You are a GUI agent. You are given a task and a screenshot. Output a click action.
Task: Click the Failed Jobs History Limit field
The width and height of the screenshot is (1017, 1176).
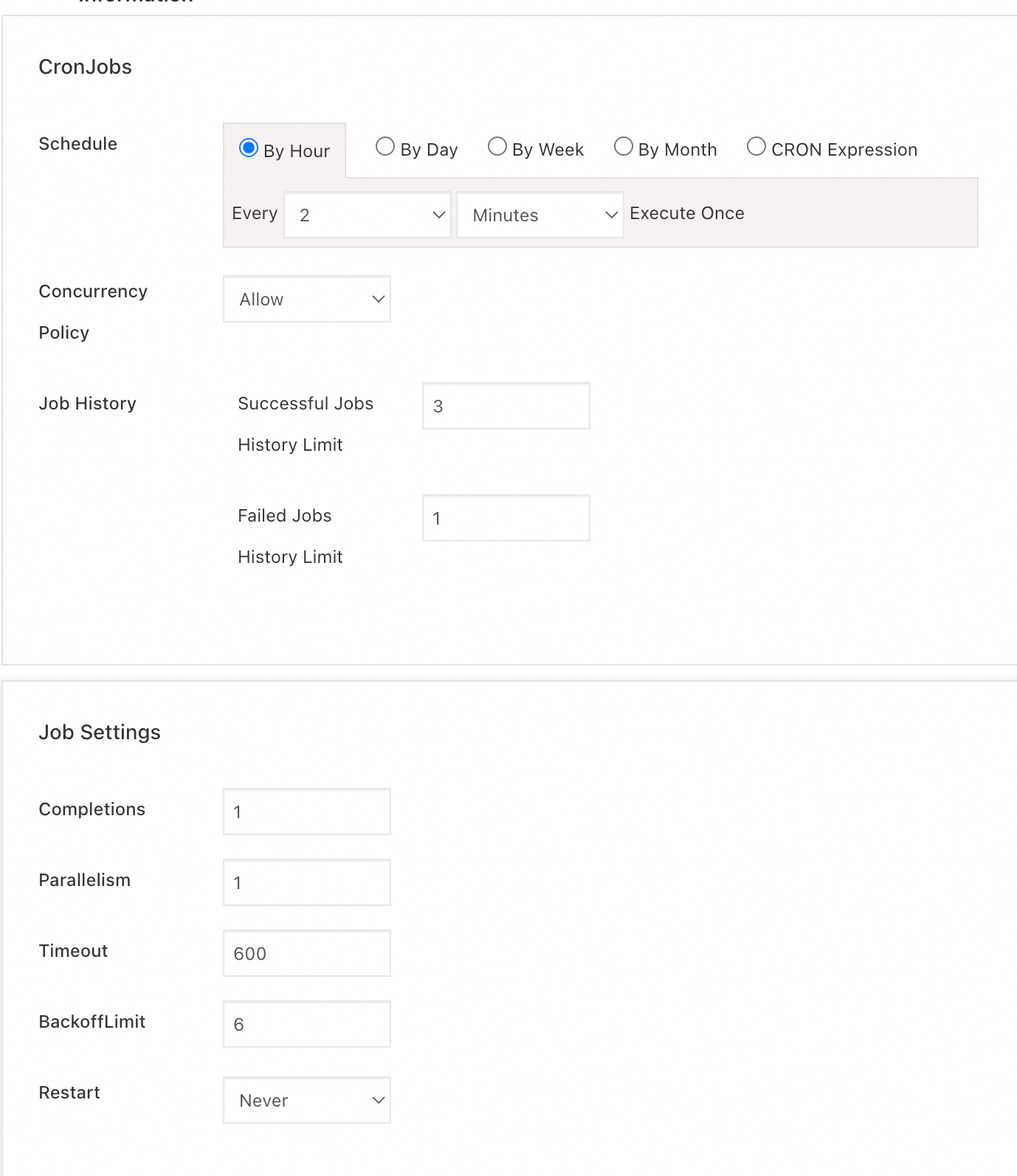pyautogui.click(x=506, y=518)
